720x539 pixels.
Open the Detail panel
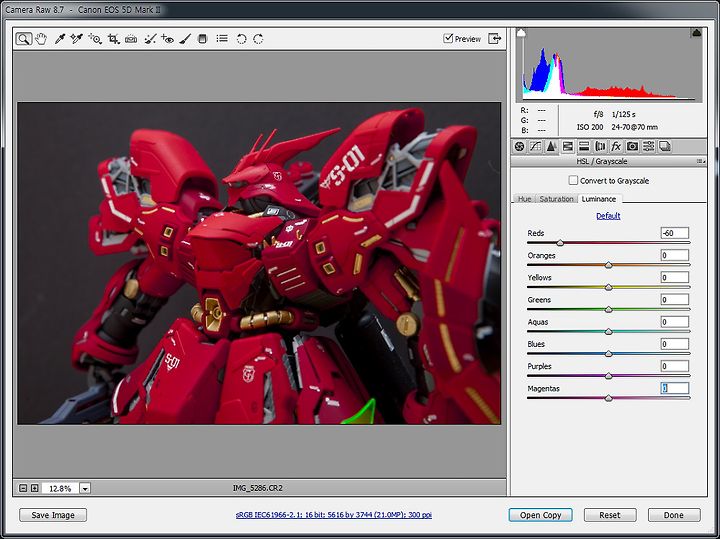[551, 146]
